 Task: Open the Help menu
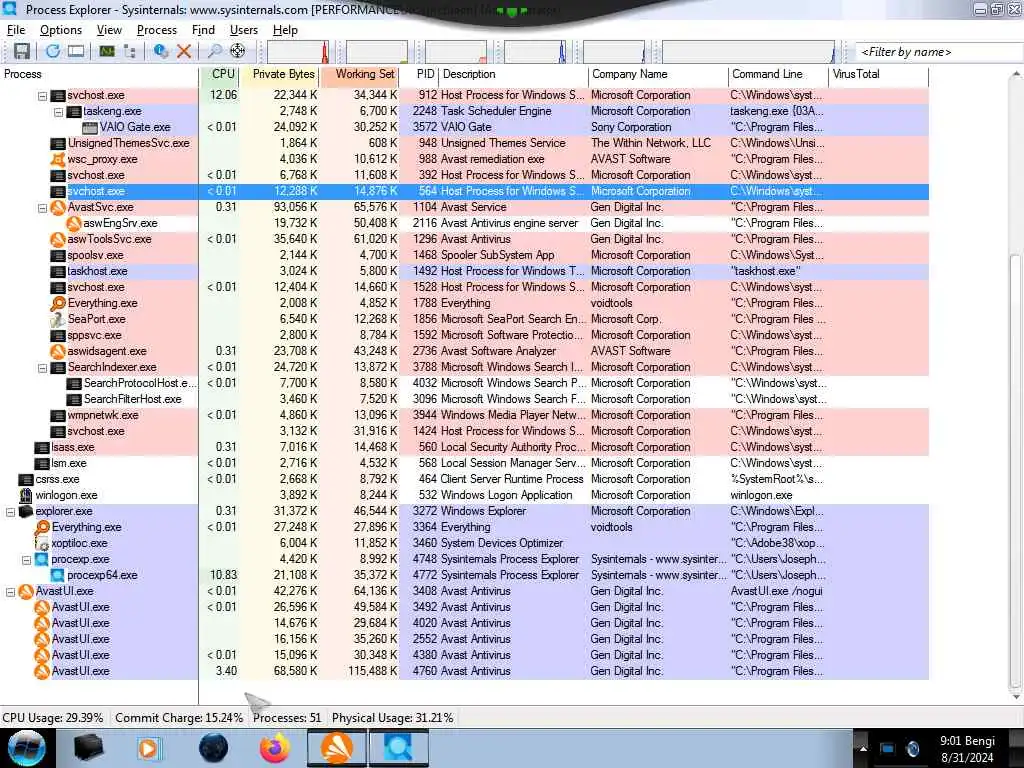(285, 30)
